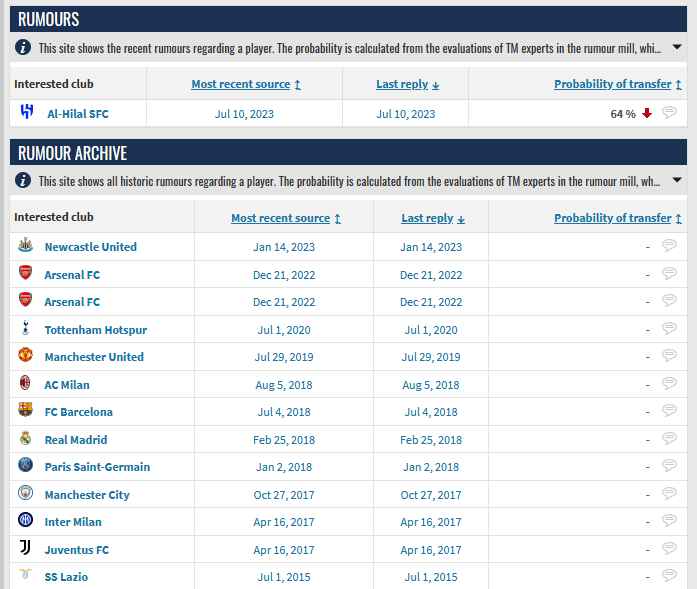Open the FC Barcelona club link

pos(79,412)
